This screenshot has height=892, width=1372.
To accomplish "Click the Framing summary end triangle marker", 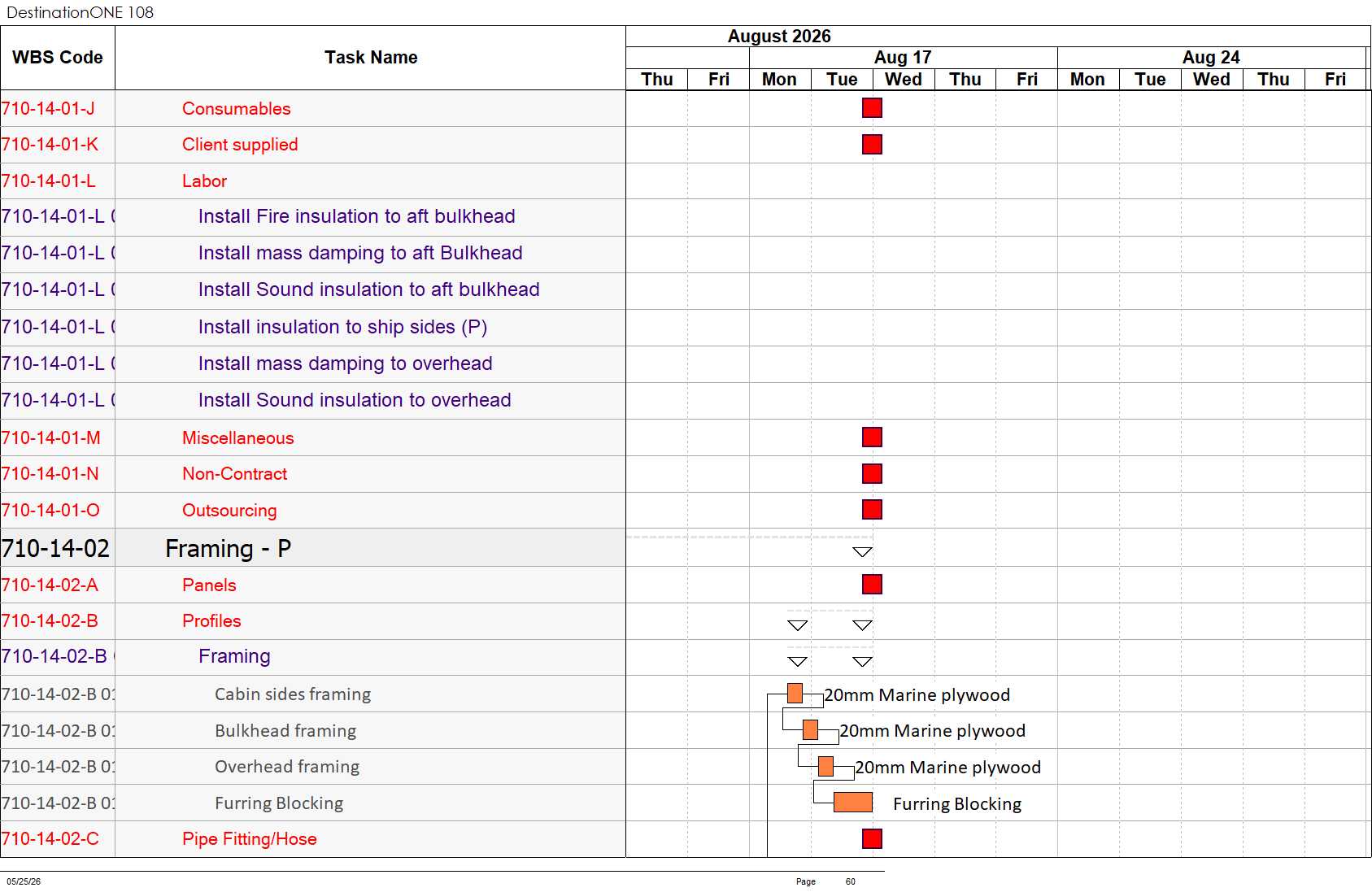I will tap(863, 662).
